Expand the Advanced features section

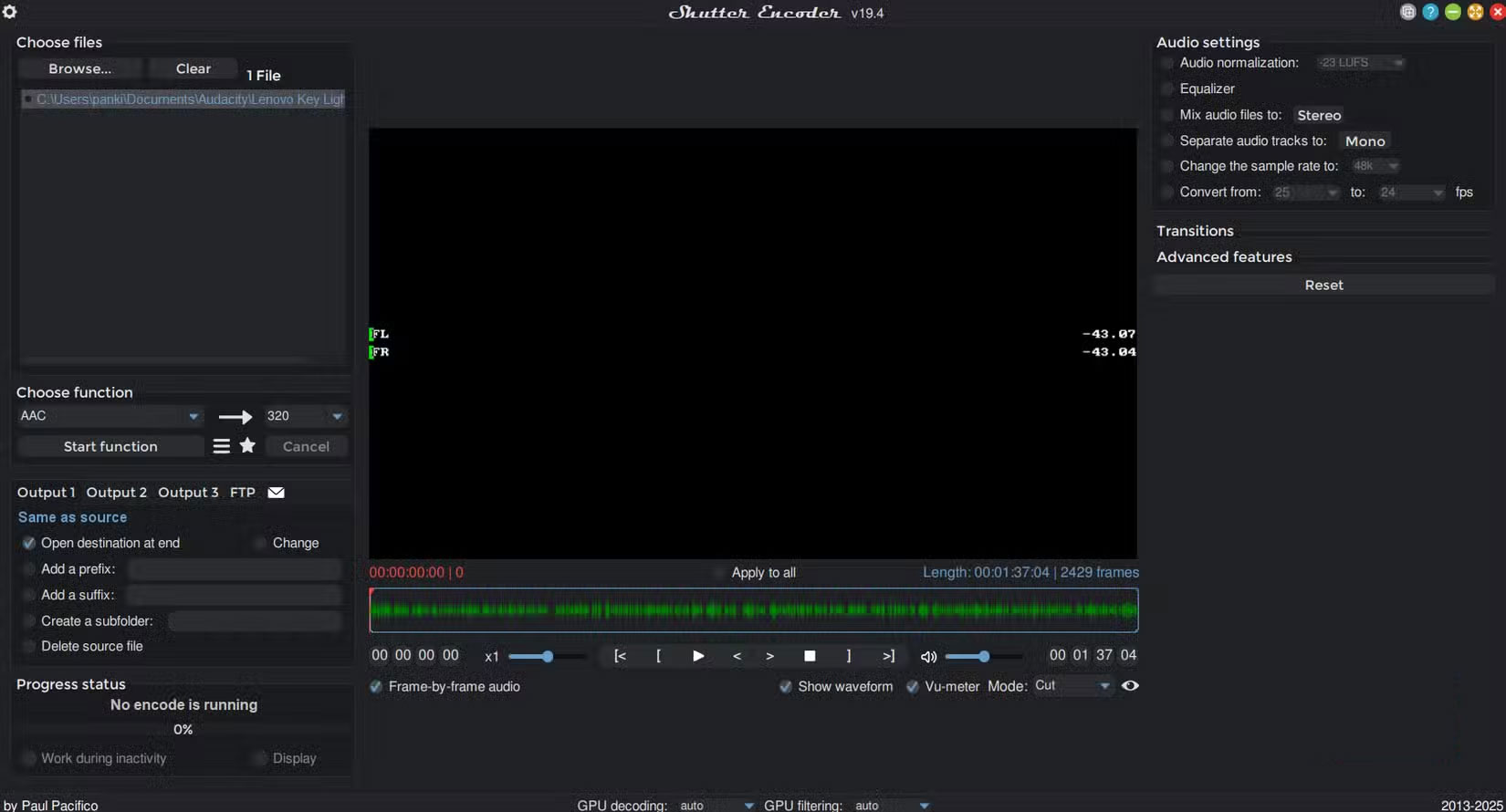(x=1224, y=257)
